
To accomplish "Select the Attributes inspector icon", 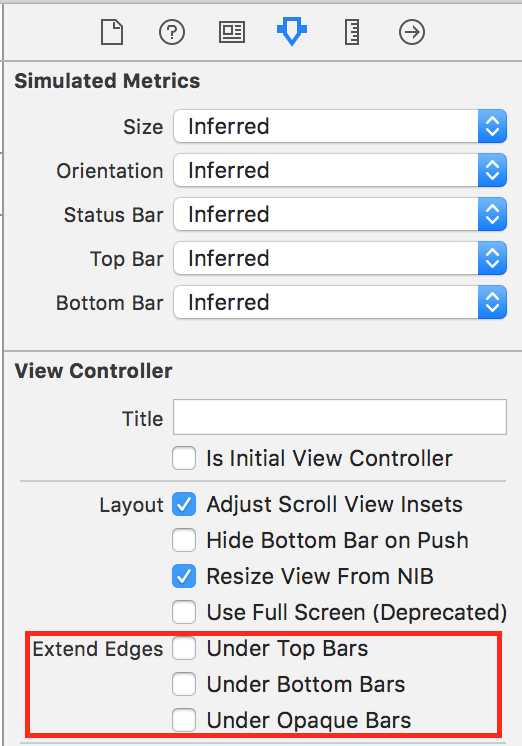I will coord(292,31).
